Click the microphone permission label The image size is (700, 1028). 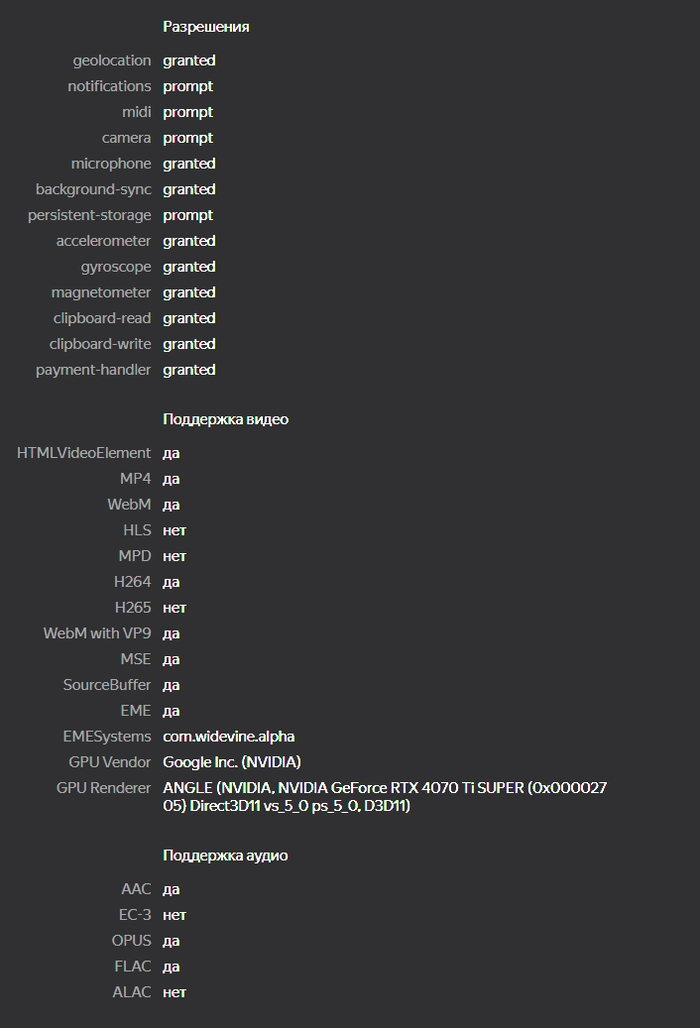coord(111,164)
